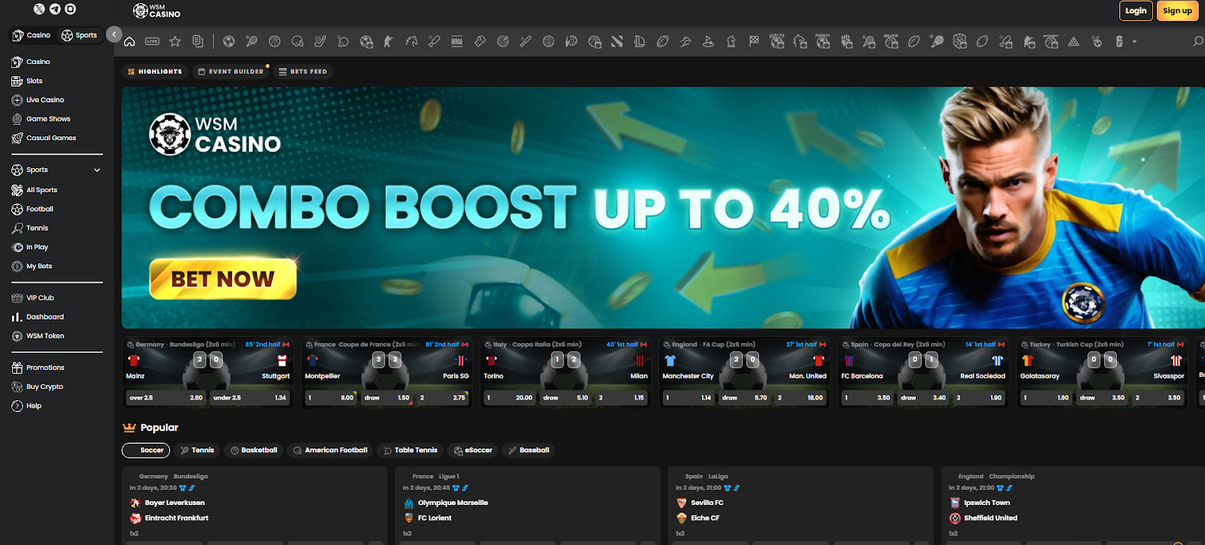Select American Football filter under Popular
1205x545 pixels.
pos(329,450)
